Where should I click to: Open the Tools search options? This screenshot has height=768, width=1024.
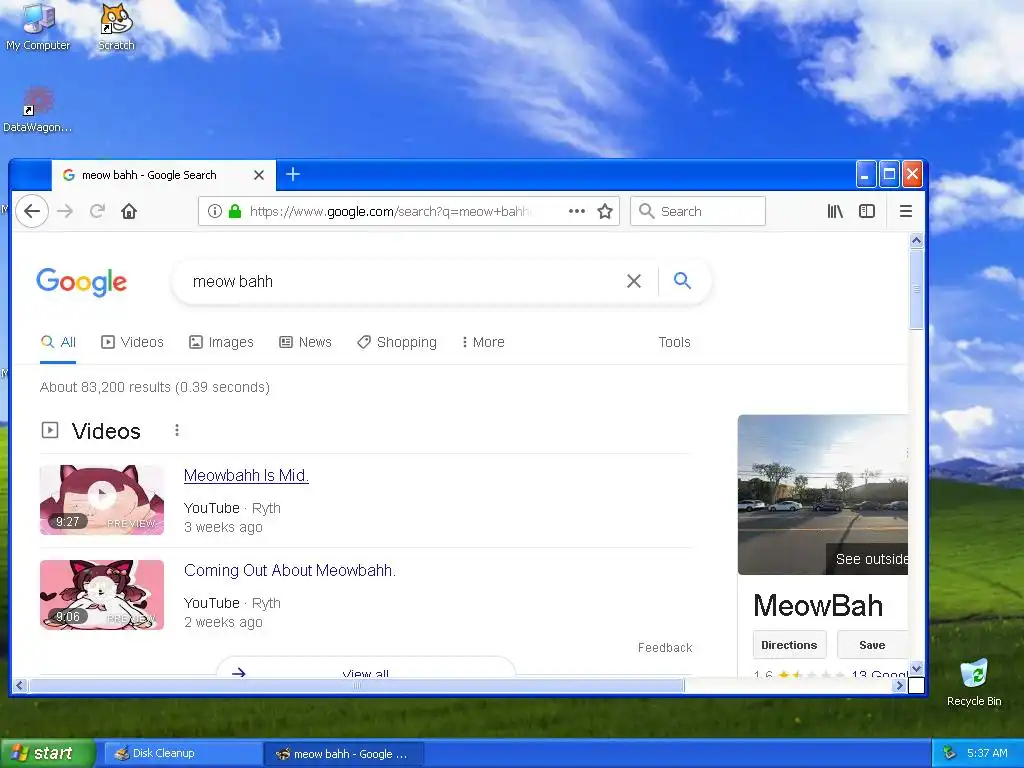[x=675, y=342]
